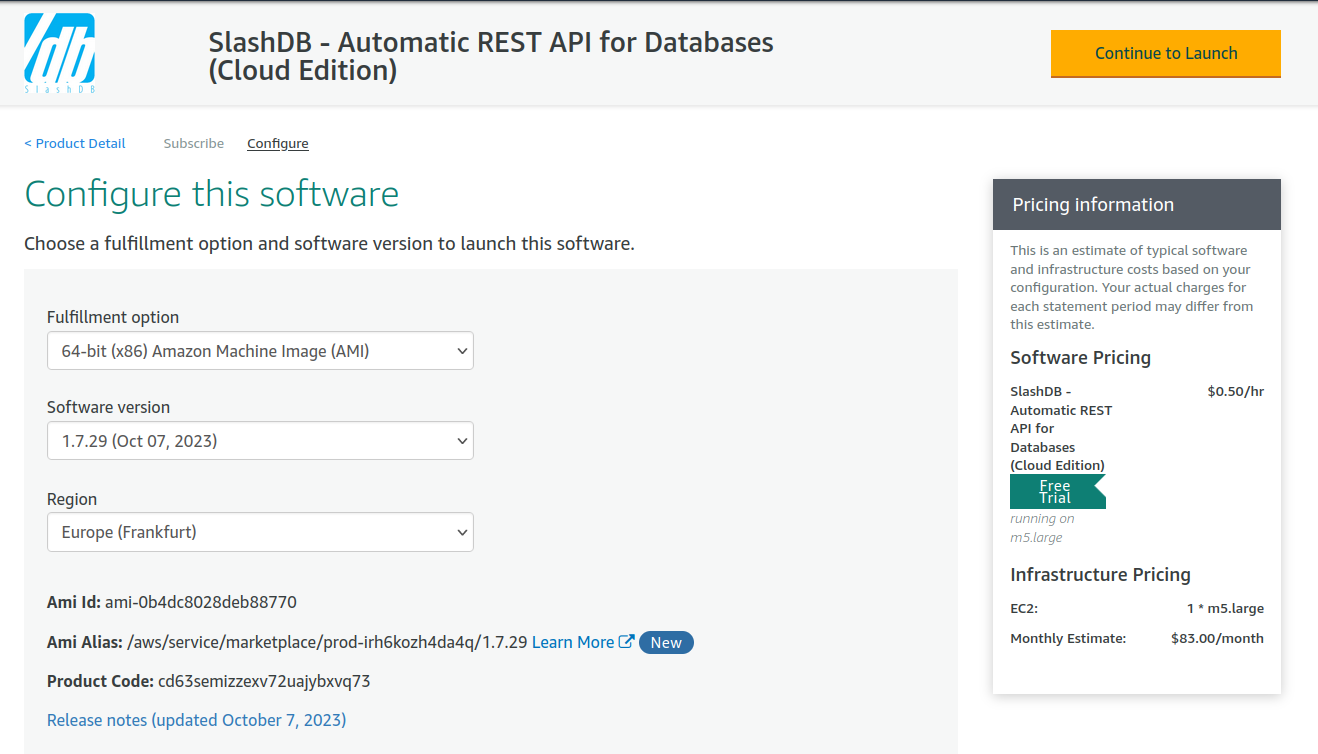Click the $0.50/hr software price

[1235, 391]
